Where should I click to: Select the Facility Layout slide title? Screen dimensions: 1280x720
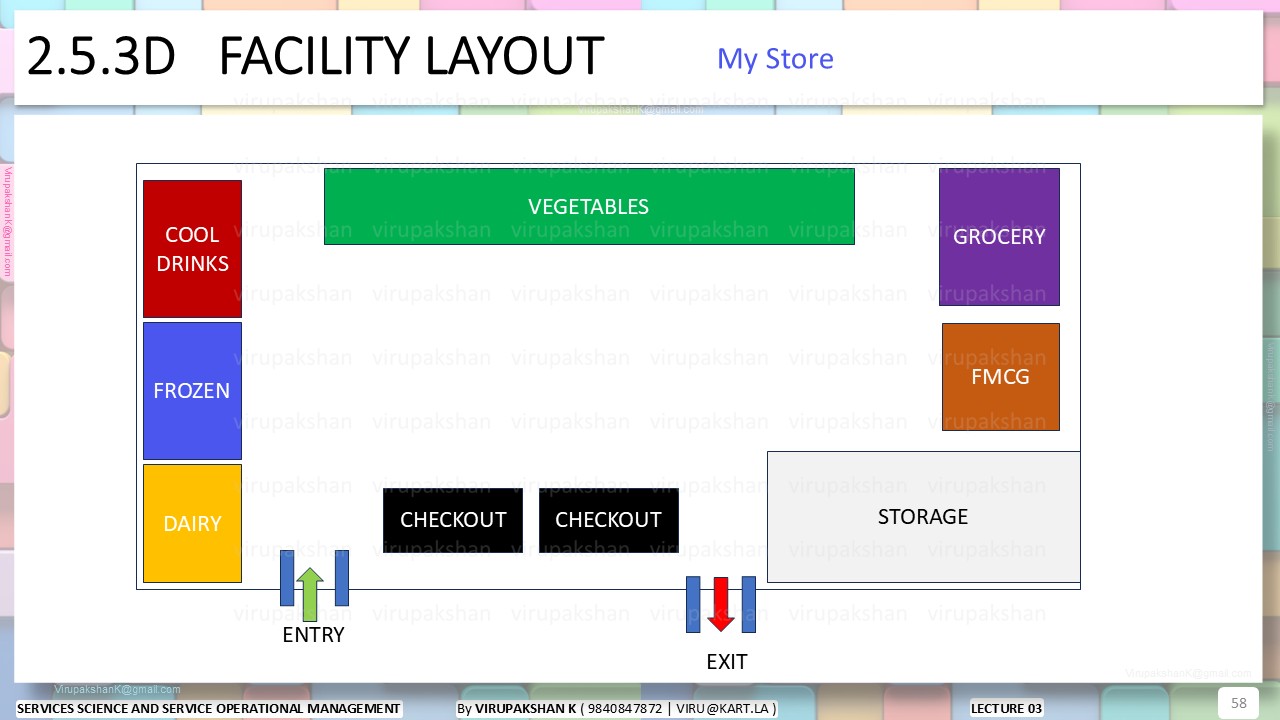[315, 56]
